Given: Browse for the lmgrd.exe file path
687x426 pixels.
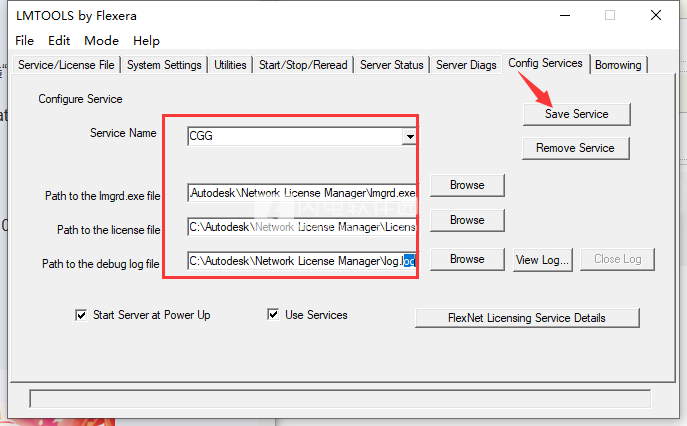Looking at the screenshot, I should (467, 185).
